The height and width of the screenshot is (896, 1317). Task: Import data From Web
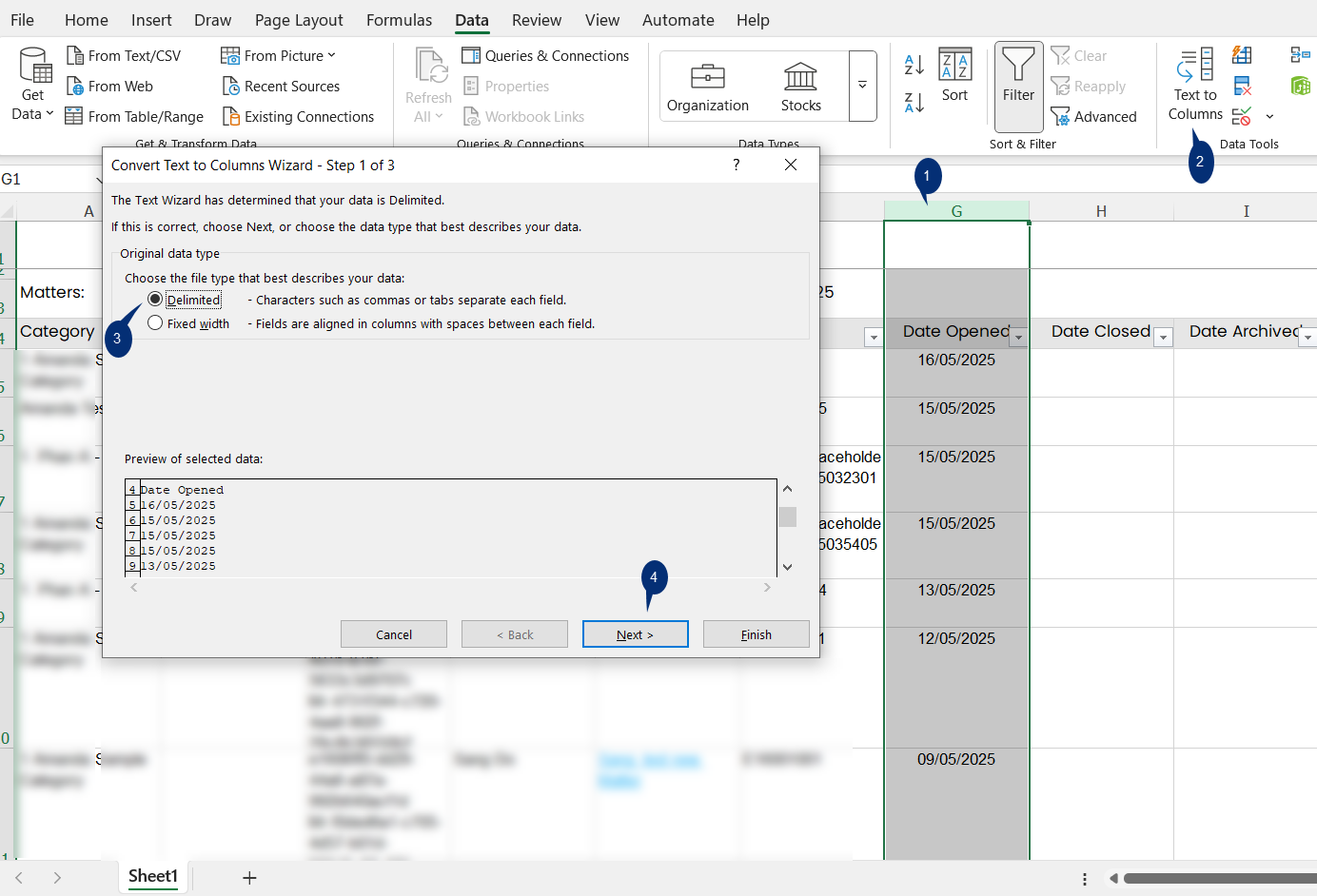click(109, 87)
